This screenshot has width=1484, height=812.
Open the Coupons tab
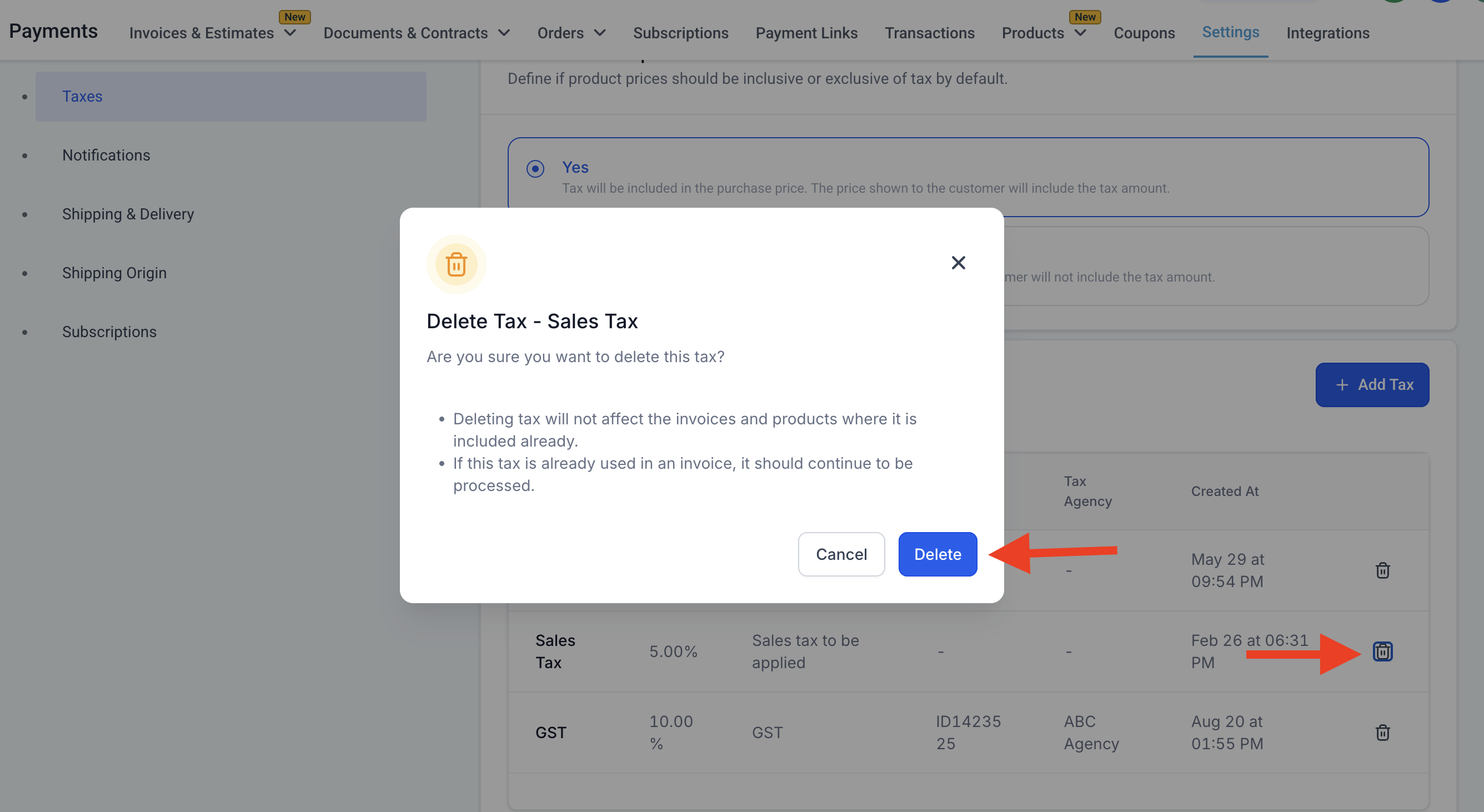(1144, 33)
